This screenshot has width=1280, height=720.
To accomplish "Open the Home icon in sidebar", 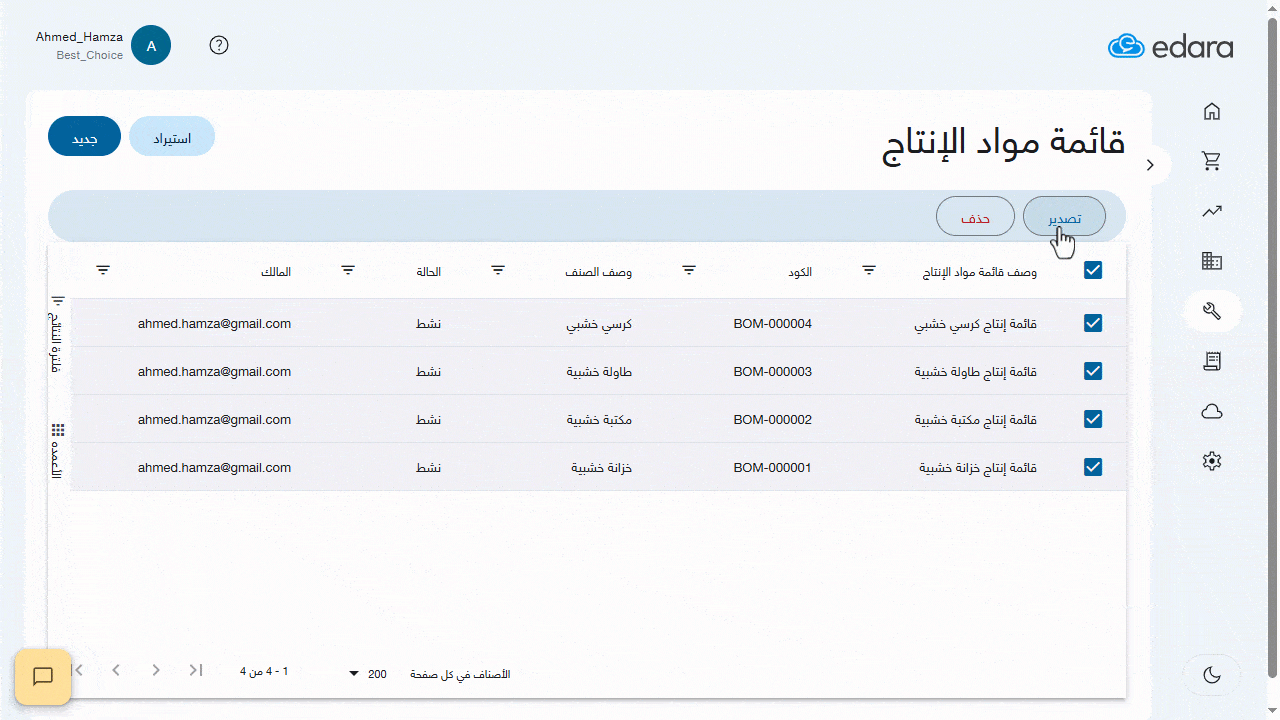I will pyautogui.click(x=1212, y=111).
